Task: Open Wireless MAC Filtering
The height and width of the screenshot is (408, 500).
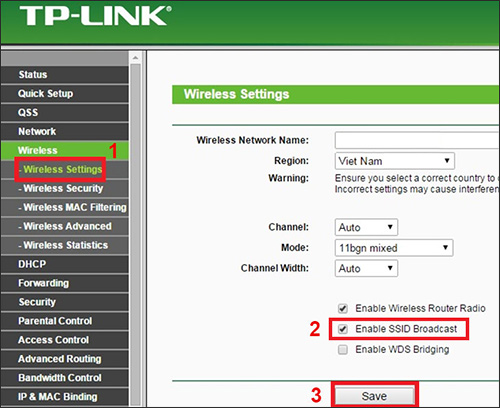Action: pos(64,207)
